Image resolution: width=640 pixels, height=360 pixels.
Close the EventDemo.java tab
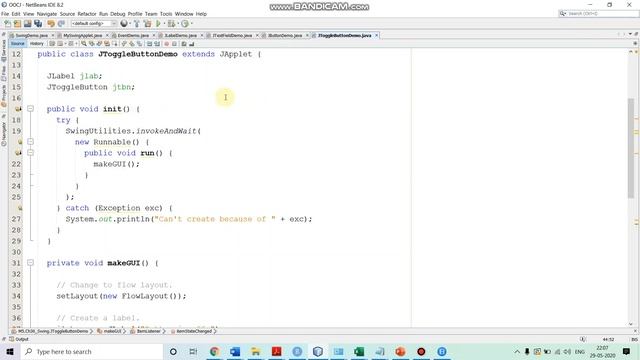point(154,36)
